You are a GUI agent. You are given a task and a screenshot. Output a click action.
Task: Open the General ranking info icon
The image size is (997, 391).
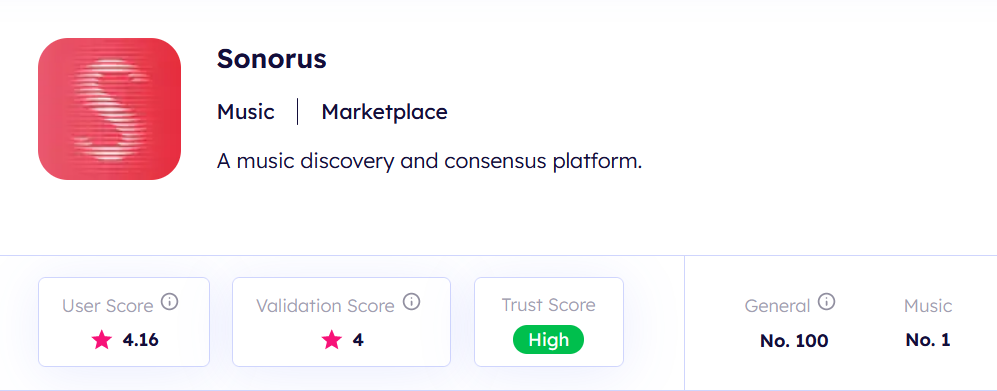(826, 301)
